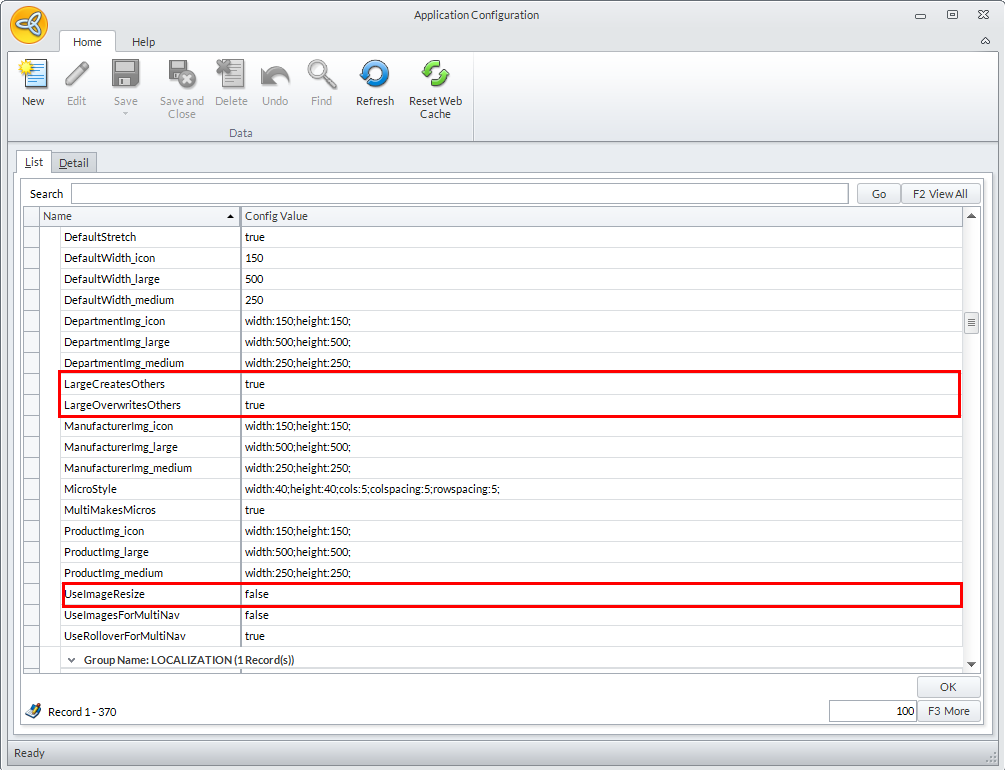The width and height of the screenshot is (1005, 770).
Task: Sort by the Name column header
Action: pos(138,216)
